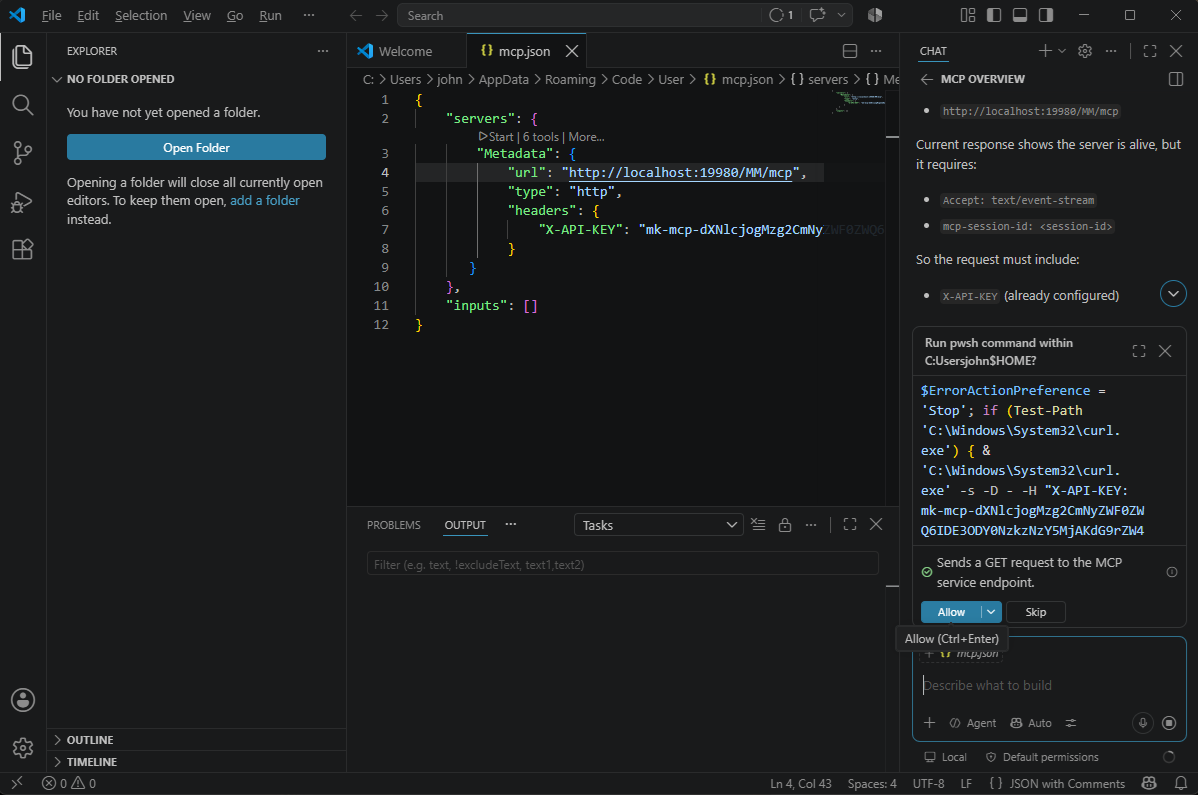Screen dimensions: 1198x795
Task: Maximize the chat panel size
Action: tap(1150, 51)
